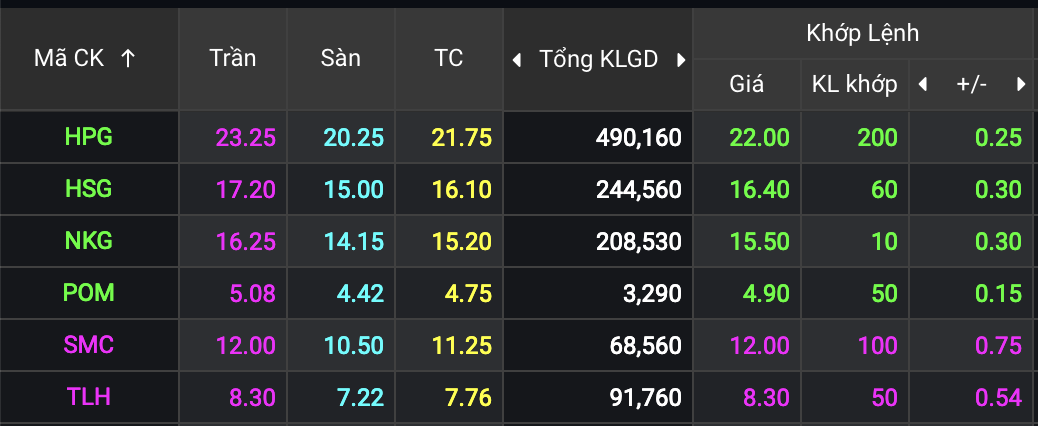This screenshot has width=1038, height=426.
Task: Click the TC column header
Action: (449, 59)
